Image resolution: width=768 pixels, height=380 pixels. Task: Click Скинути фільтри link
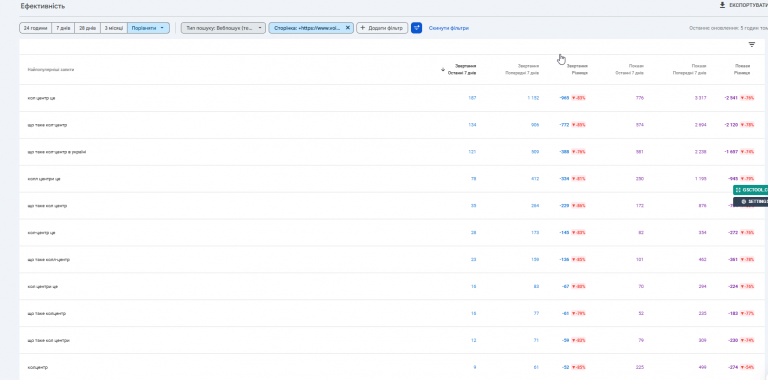[449, 28]
